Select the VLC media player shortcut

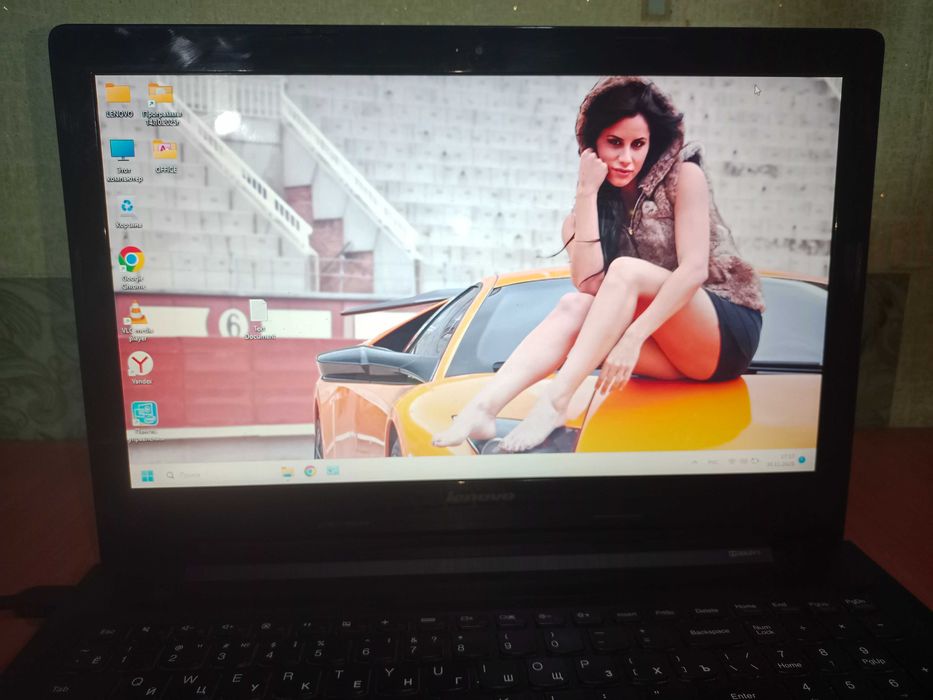click(x=137, y=321)
